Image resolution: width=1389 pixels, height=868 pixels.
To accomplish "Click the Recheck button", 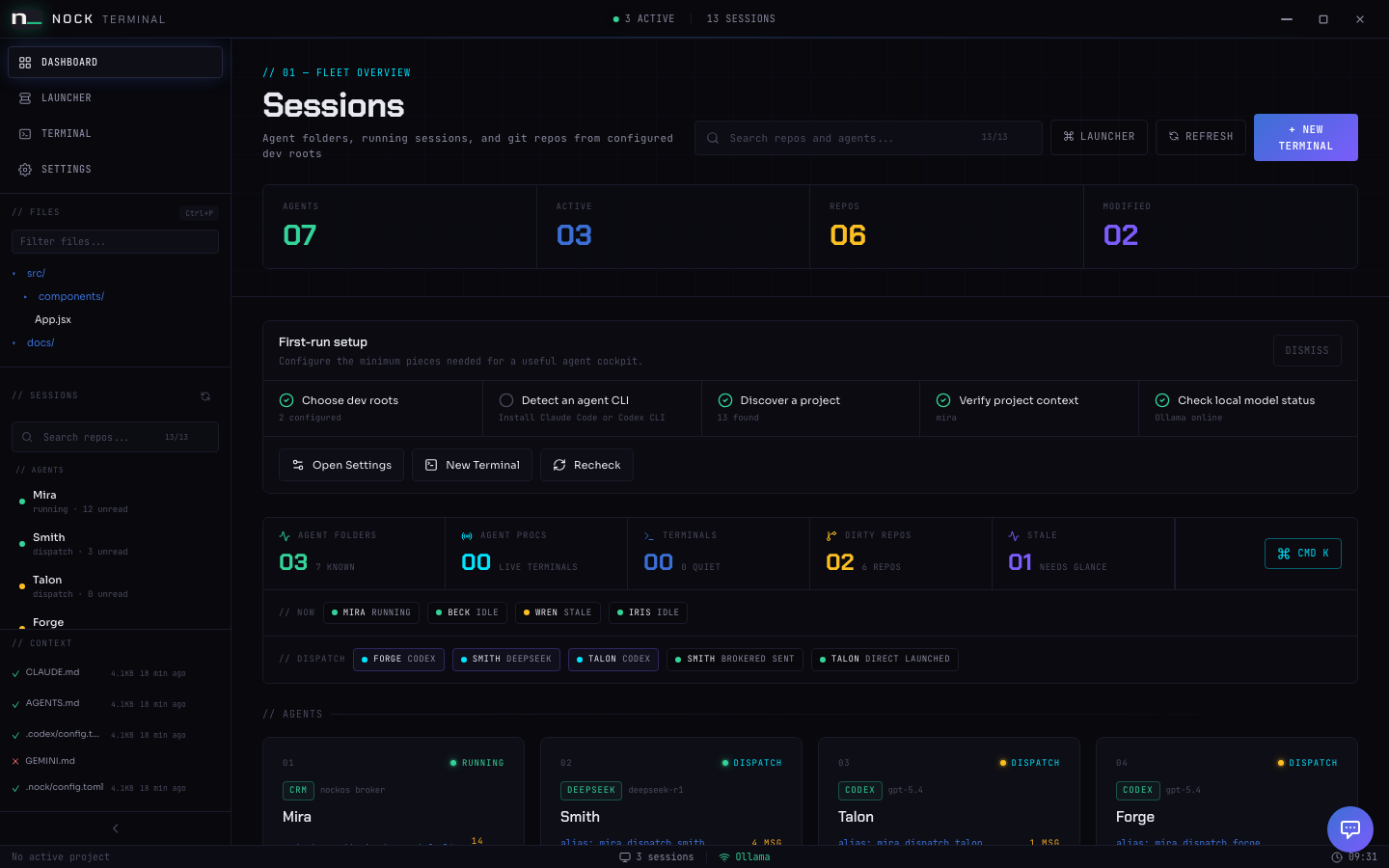I will 586,465.
